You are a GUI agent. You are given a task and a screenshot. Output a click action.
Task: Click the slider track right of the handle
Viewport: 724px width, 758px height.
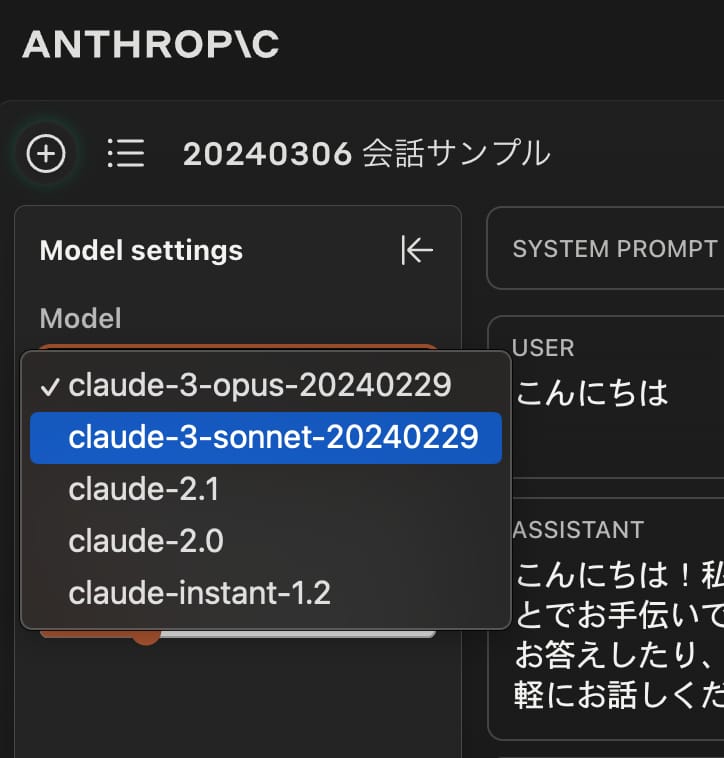(x=300, y=633)
